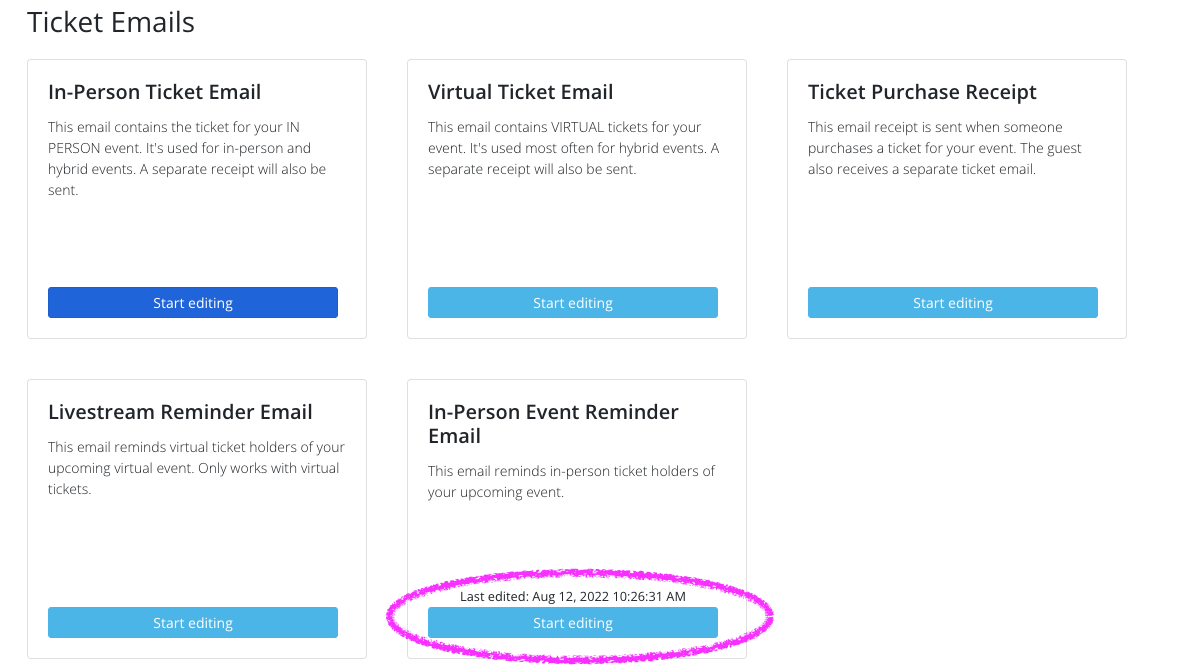This screenshot has width=1183, height=672.
Task: Select the Ticket Purchase Receipt card title
Action: click(922, 92)
